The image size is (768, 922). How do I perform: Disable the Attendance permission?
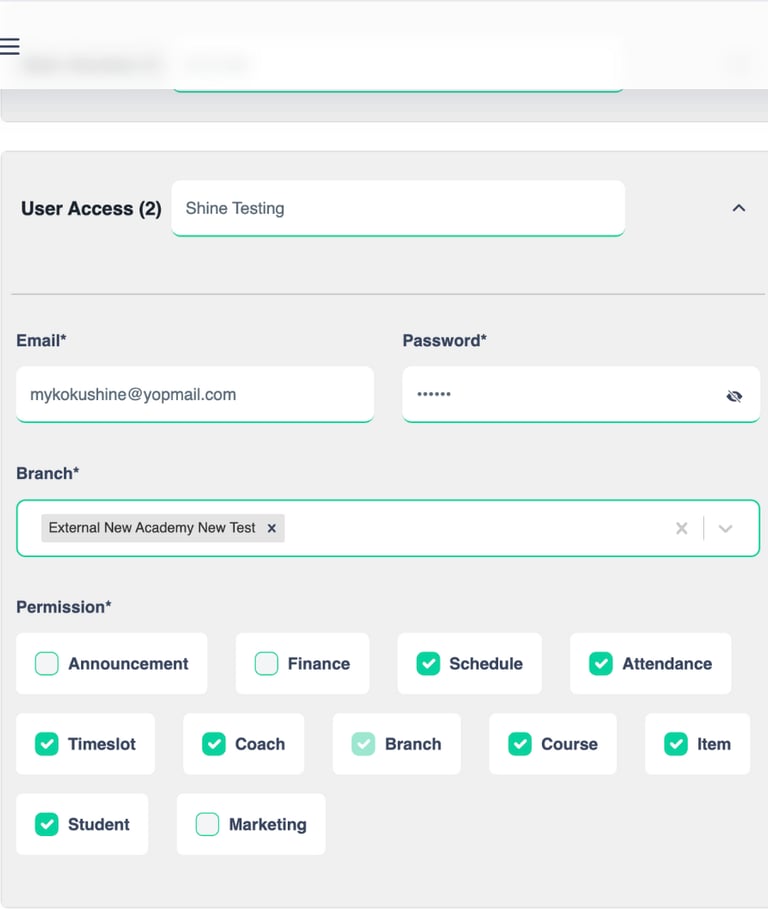point(601,664)
